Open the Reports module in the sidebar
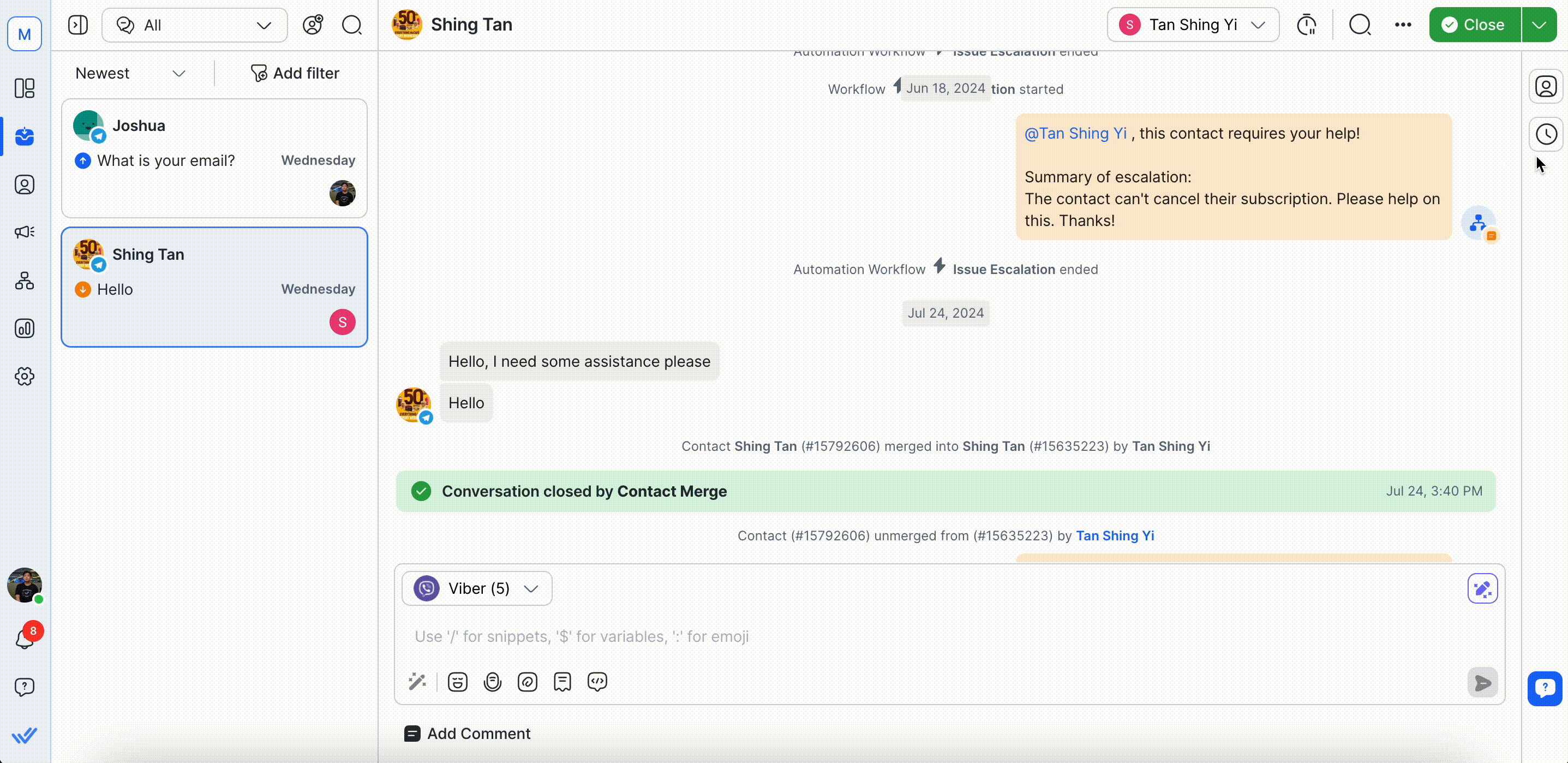This screenshot has height=763, width=1568. point(25,329)
